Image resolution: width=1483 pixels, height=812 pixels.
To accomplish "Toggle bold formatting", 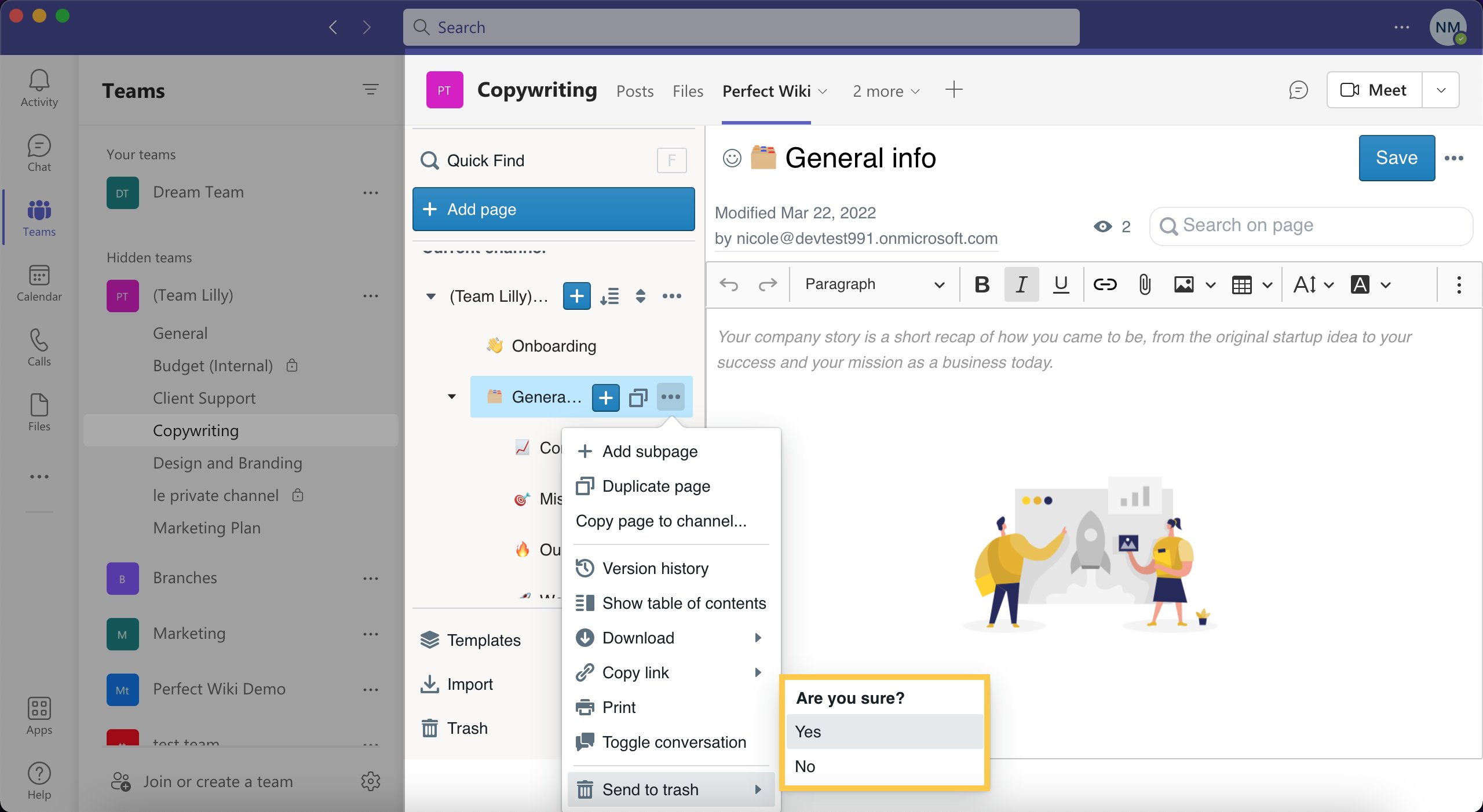I will pos(982,284).
